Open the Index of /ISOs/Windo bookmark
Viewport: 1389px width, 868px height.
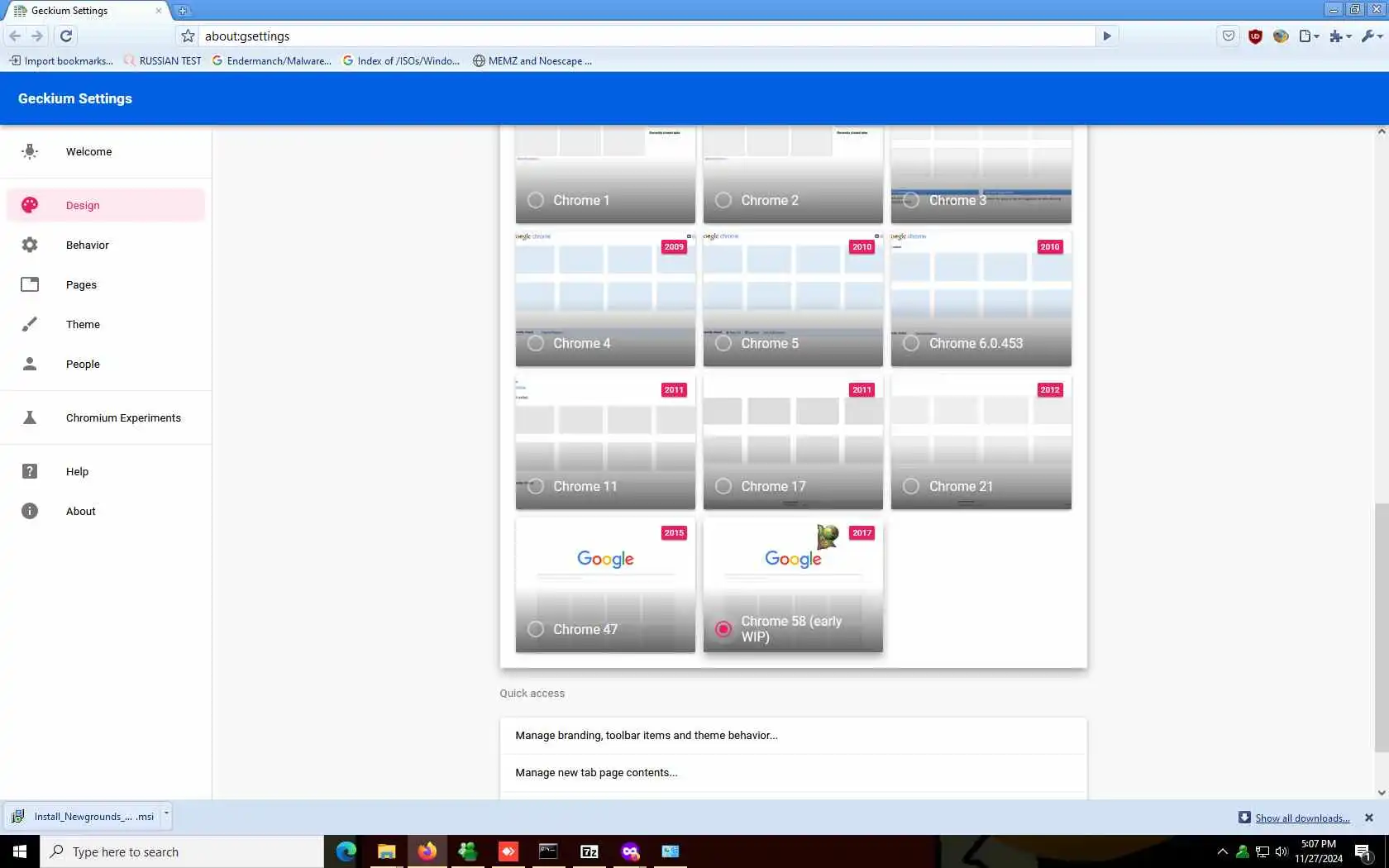point(401,60)
